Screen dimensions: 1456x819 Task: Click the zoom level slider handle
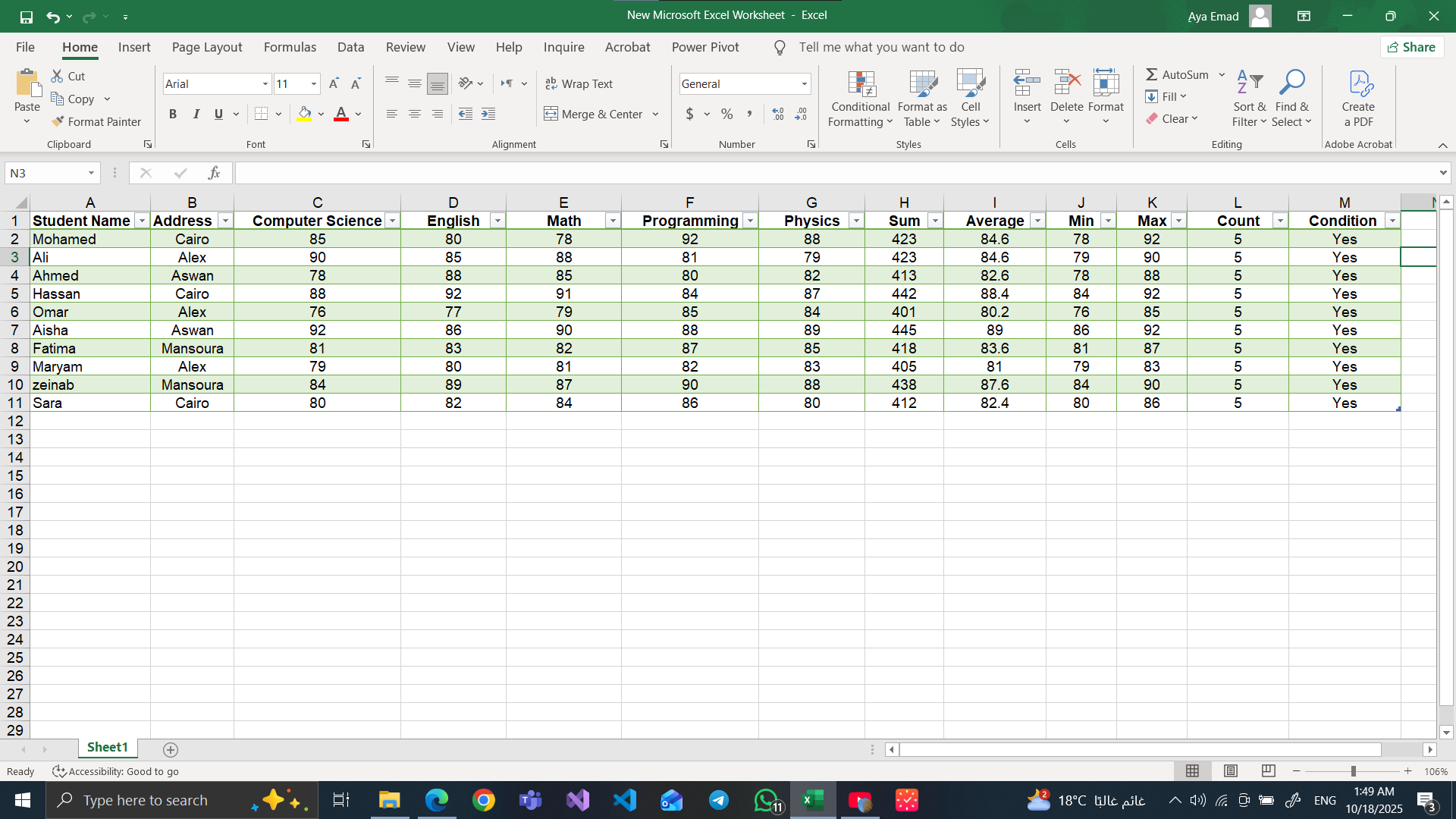coord(1354,771)
